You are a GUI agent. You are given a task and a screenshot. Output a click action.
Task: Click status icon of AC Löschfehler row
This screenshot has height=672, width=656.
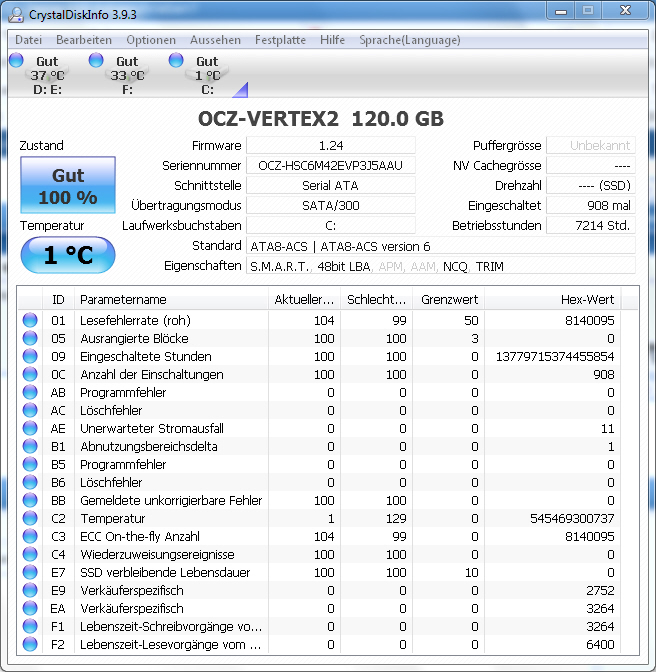coord(30,410)
